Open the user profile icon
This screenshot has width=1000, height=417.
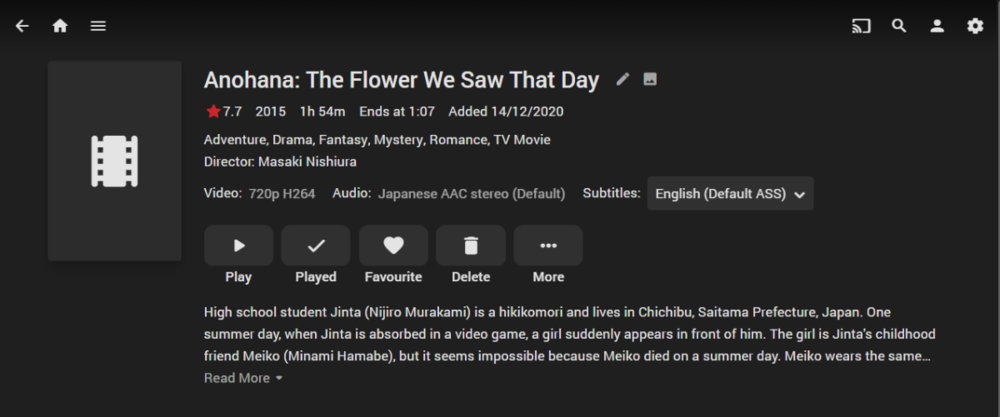click(937, 26)
